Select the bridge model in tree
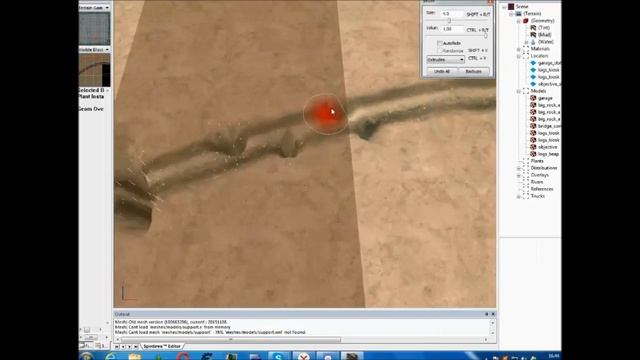Viewport: 640px width, 360px height. point(549,126)
